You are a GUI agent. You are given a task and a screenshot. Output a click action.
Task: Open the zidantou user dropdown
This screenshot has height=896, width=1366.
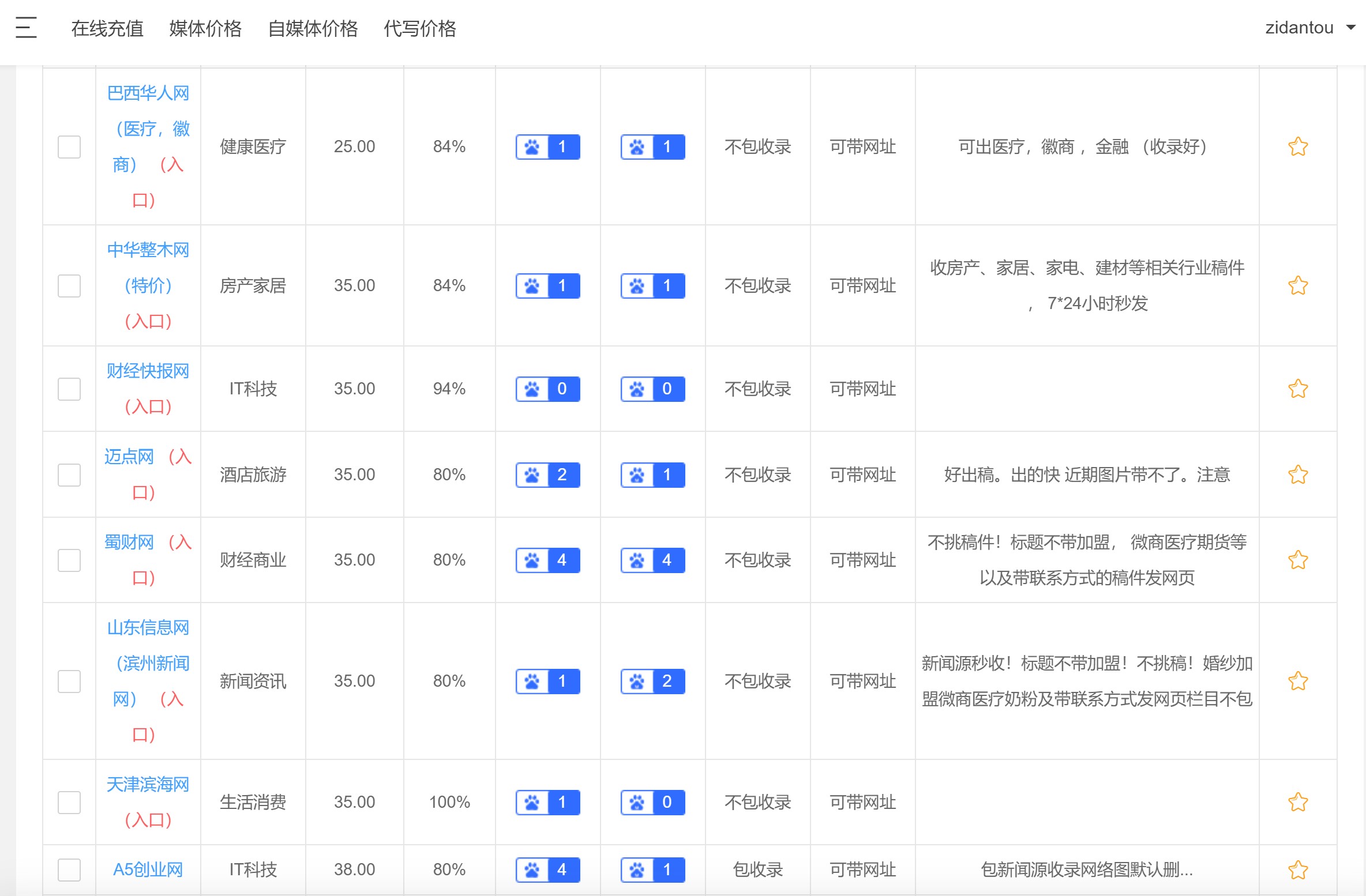pyautogui.click(x=1310, y=28)
